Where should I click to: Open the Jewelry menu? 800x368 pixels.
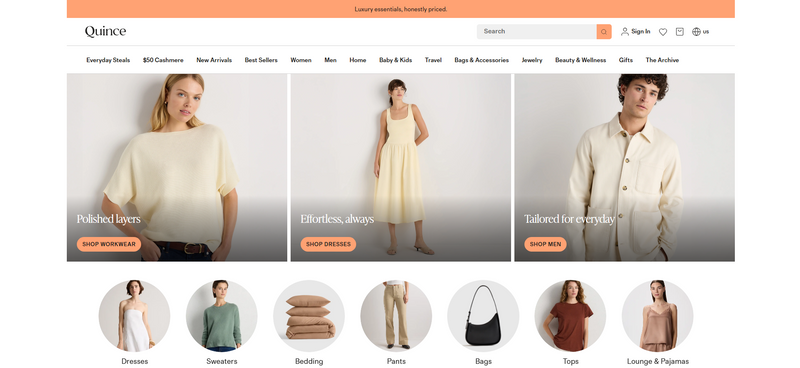pos(532,60)
